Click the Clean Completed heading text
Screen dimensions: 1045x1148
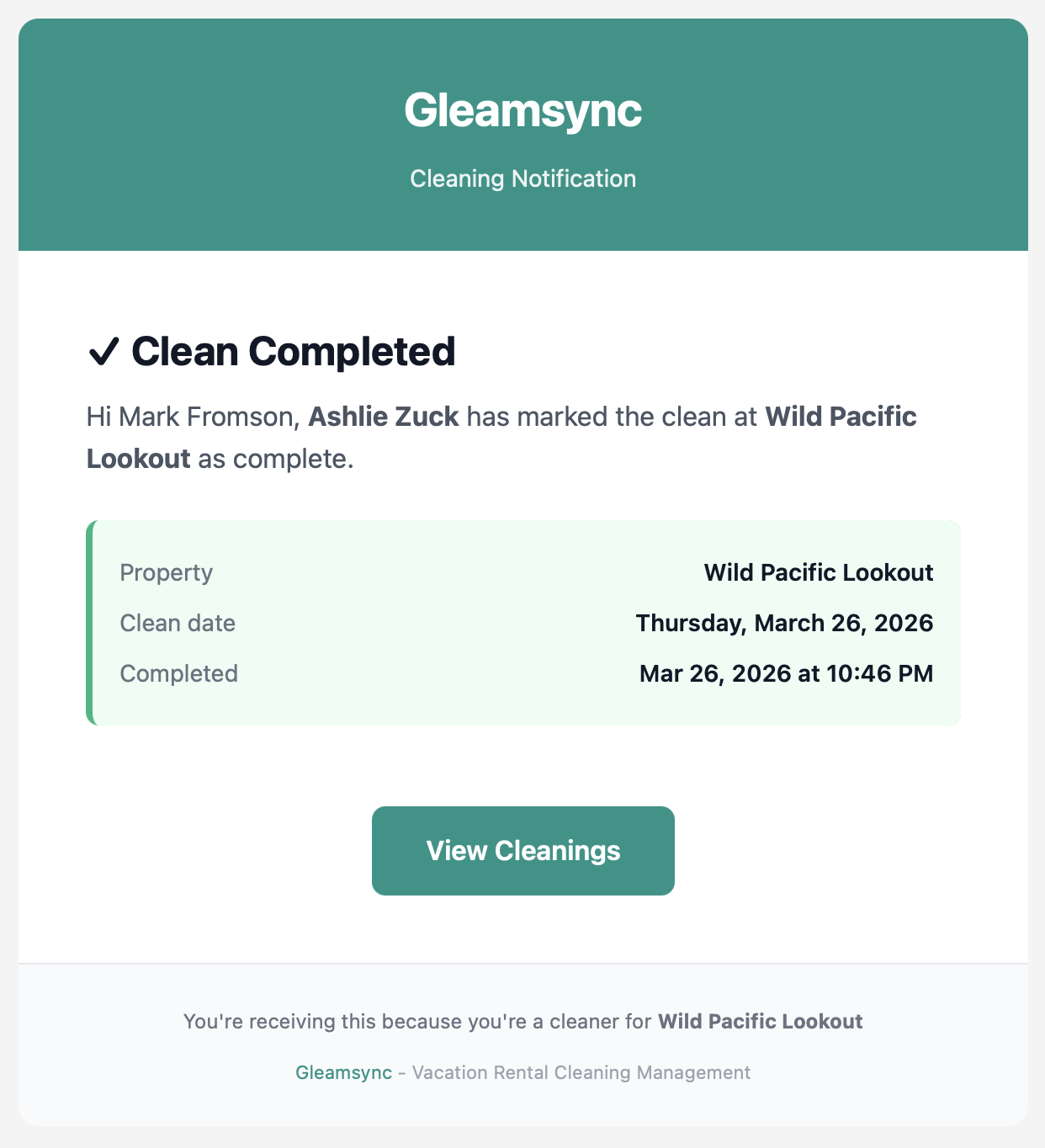tap(293, 352)
